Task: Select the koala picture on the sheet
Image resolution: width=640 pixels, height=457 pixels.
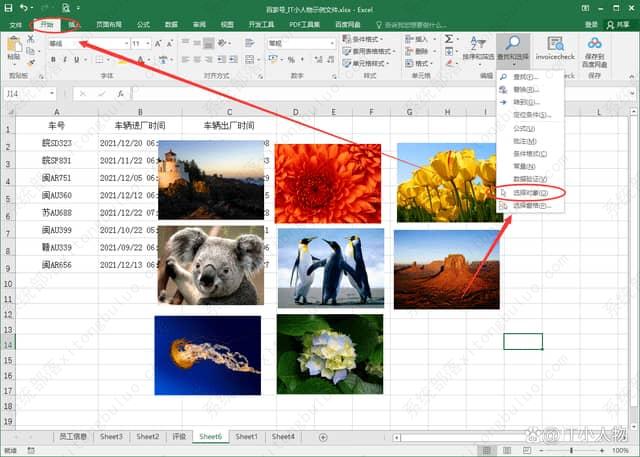Action: [211, 264]
